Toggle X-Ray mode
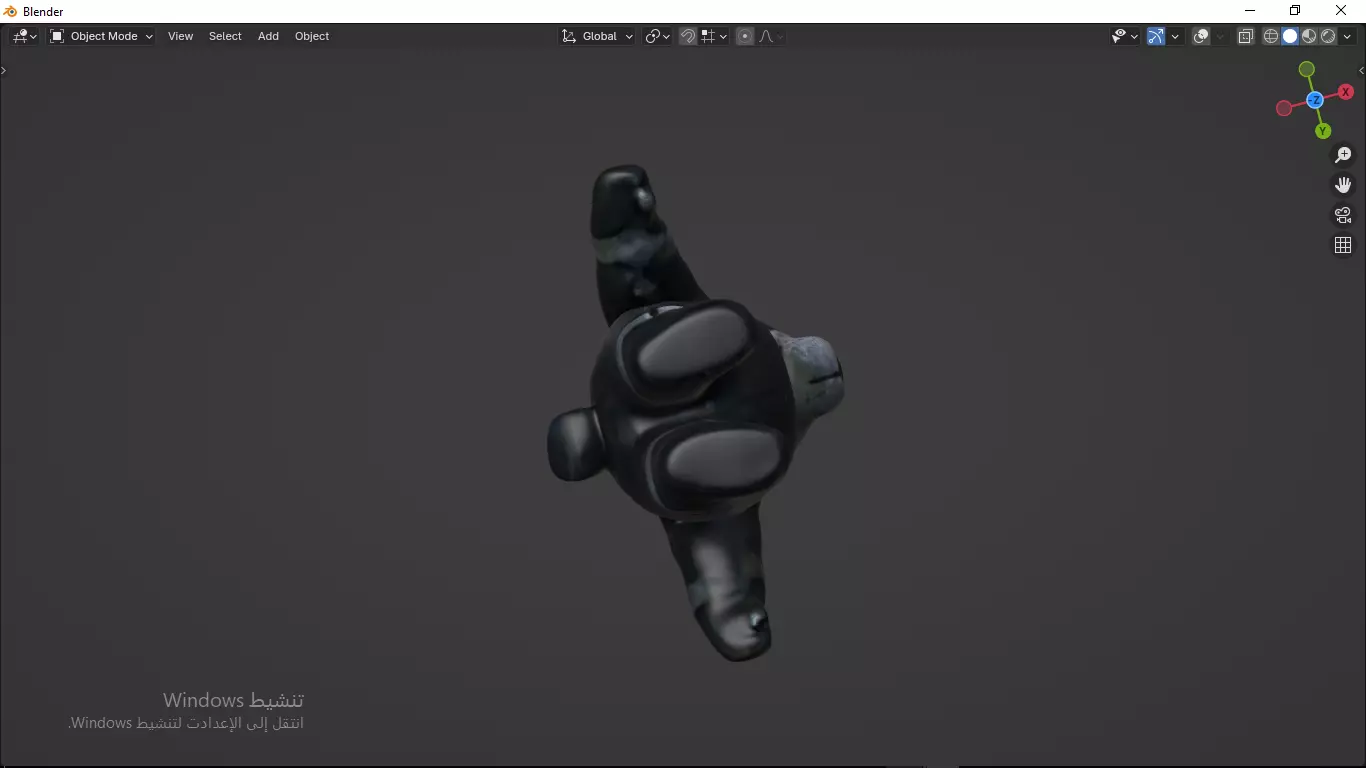 (1246, 36)
